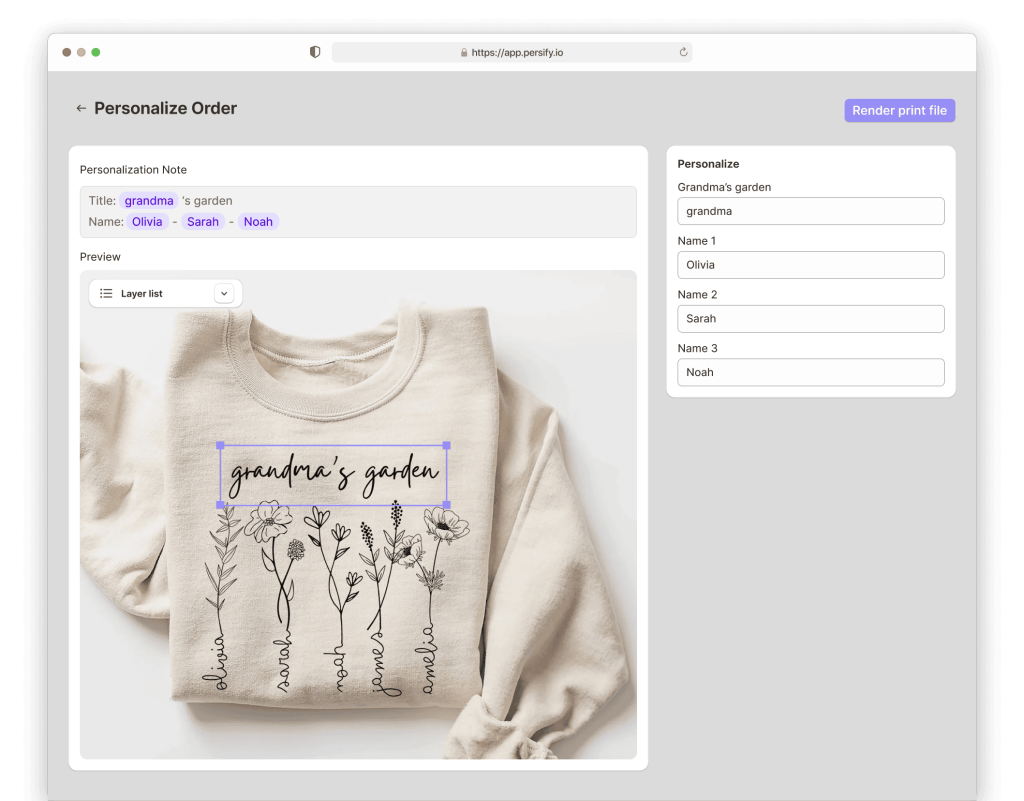Click the top-right selection handle of title

coord(446,445)
